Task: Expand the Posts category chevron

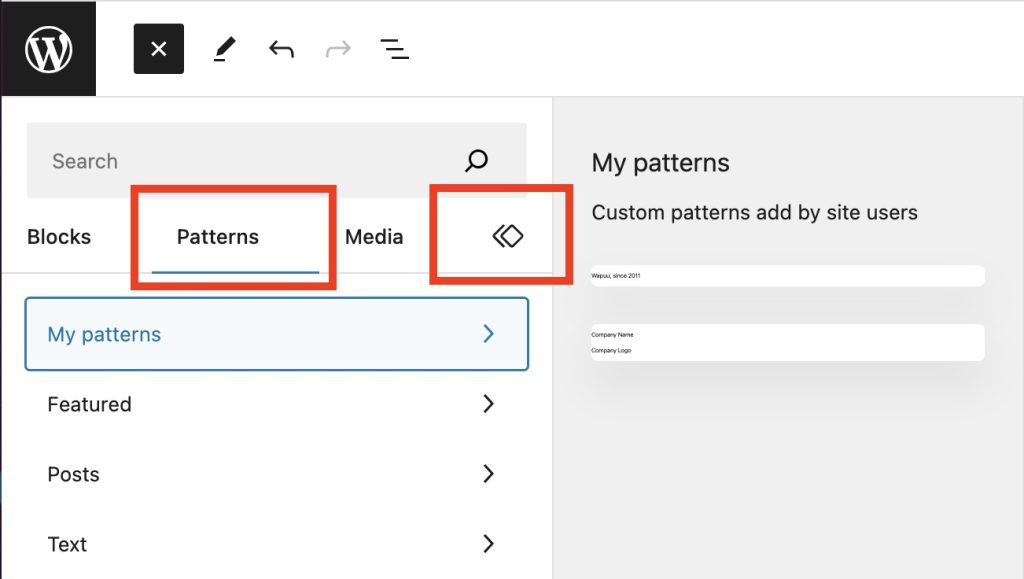Action: (x=489, y=474)
